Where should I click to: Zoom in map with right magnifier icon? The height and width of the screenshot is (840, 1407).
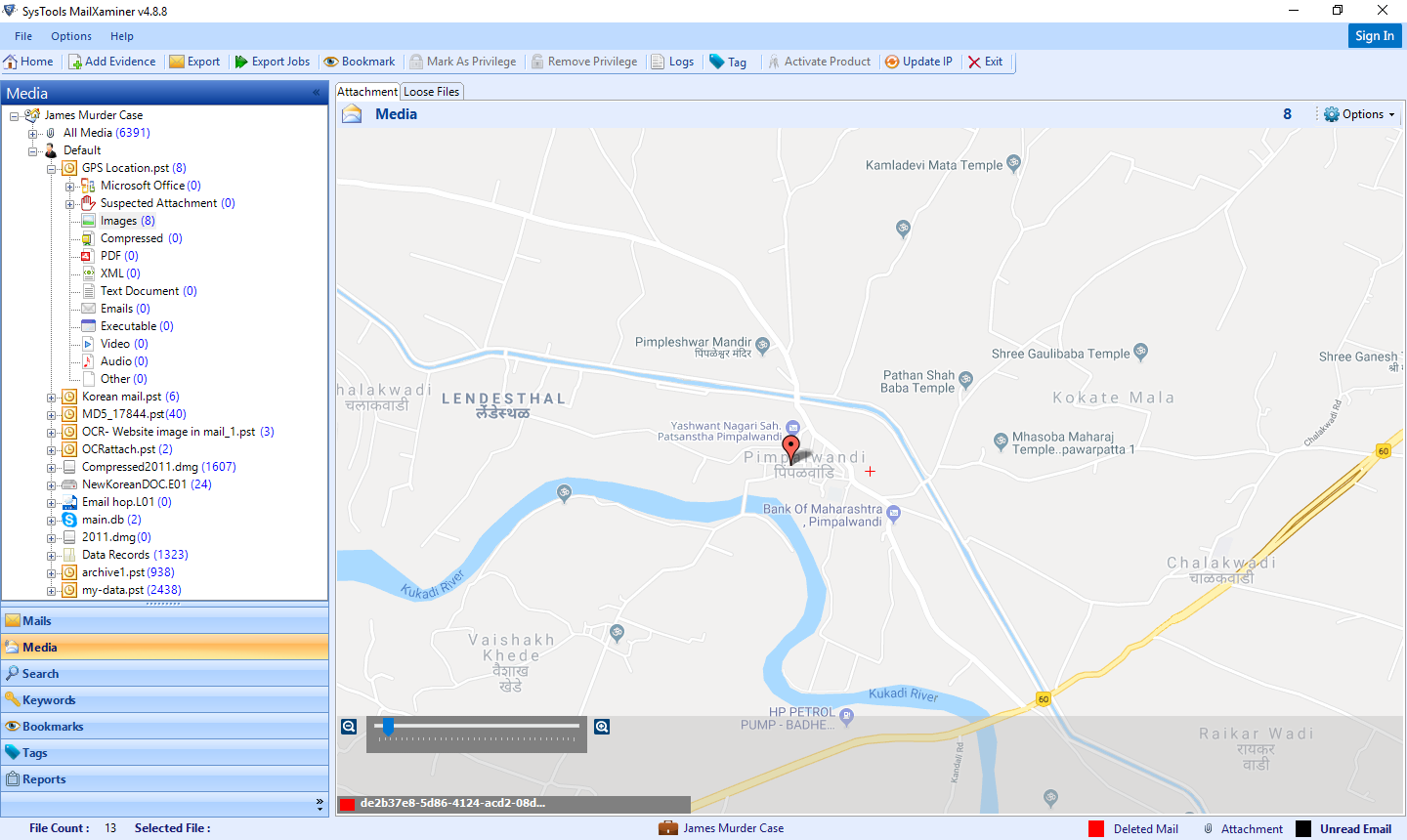[602, 727]
